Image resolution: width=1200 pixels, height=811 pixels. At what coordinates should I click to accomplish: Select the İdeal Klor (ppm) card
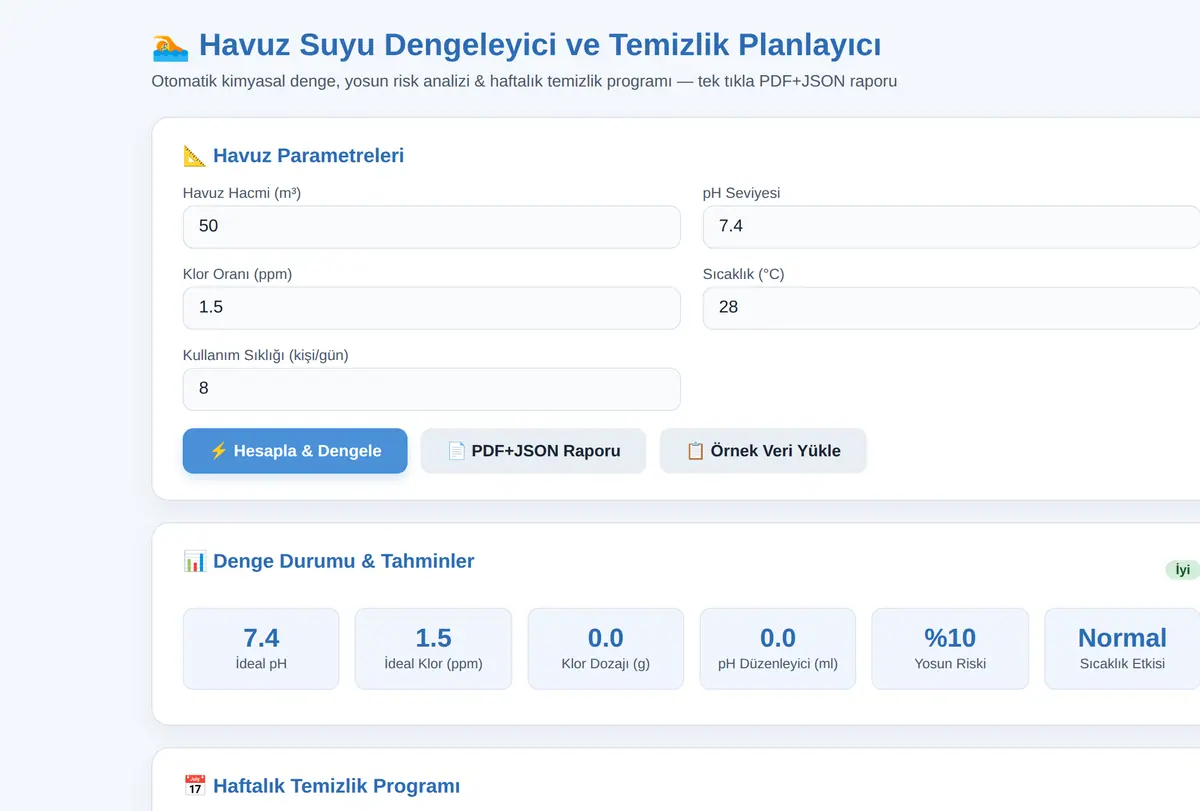coord(433,649)
